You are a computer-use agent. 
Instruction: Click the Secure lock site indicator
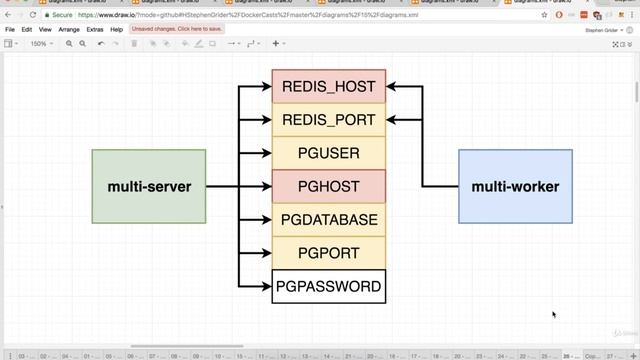pos(58,15)
